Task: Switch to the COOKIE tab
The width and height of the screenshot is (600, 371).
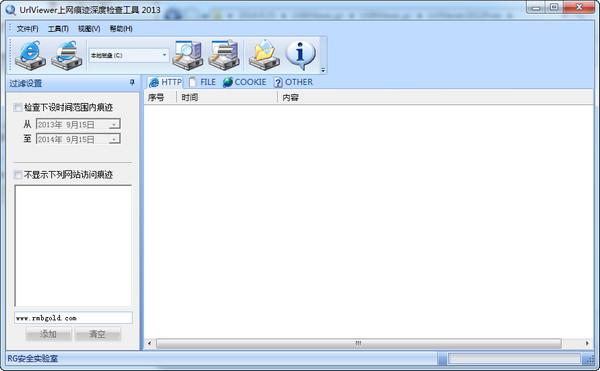Action: click(245, 82)
